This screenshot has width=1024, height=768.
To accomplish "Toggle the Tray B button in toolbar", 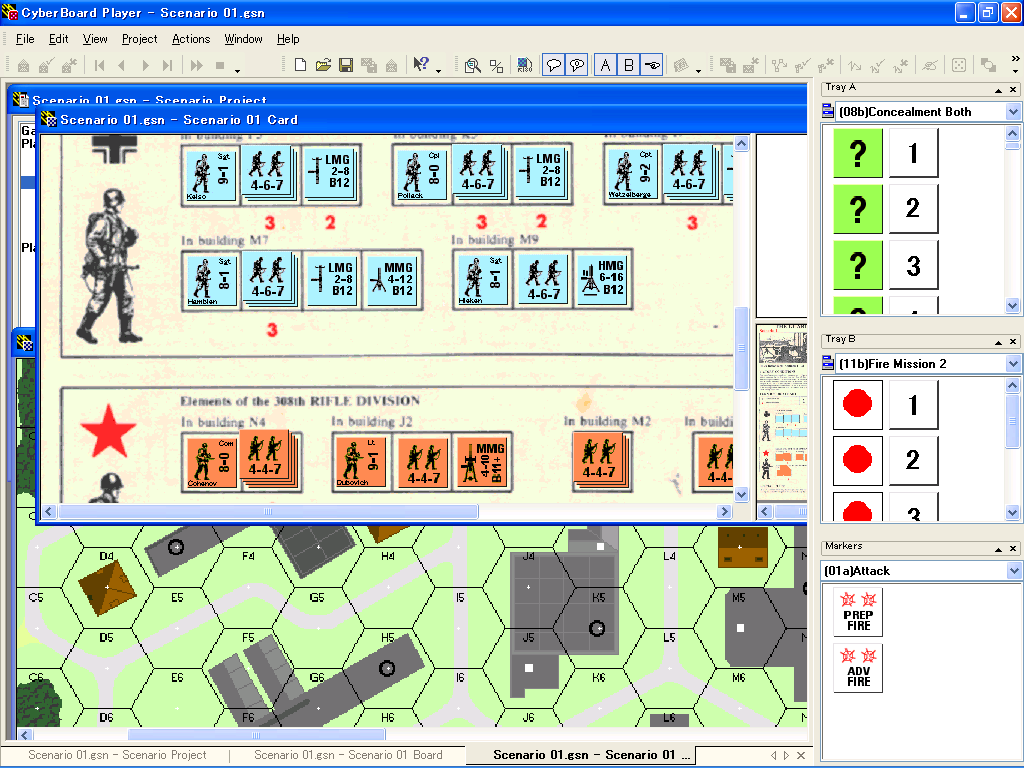I will (x=629, y=65).
